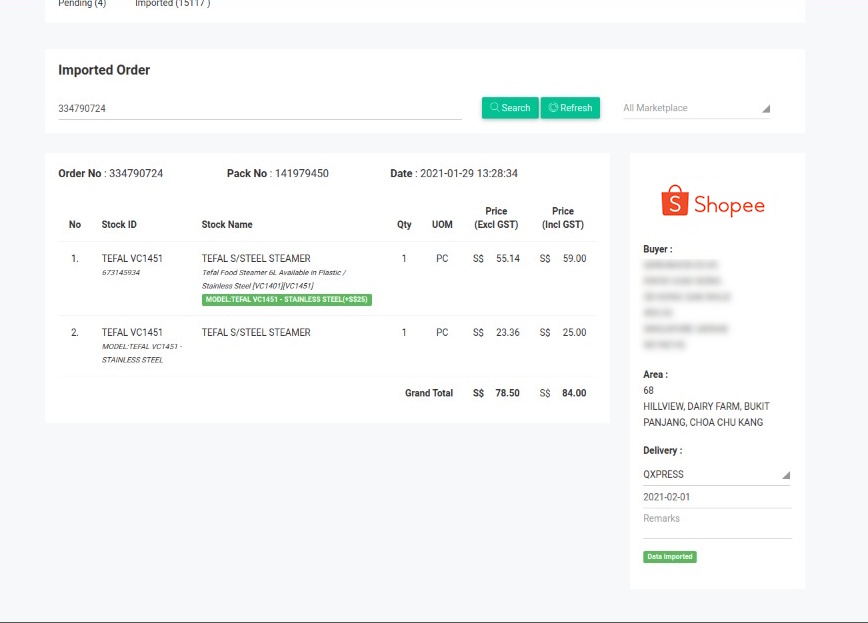Click the Remarks input field
868x623 pixels.
tap(717, 524)
